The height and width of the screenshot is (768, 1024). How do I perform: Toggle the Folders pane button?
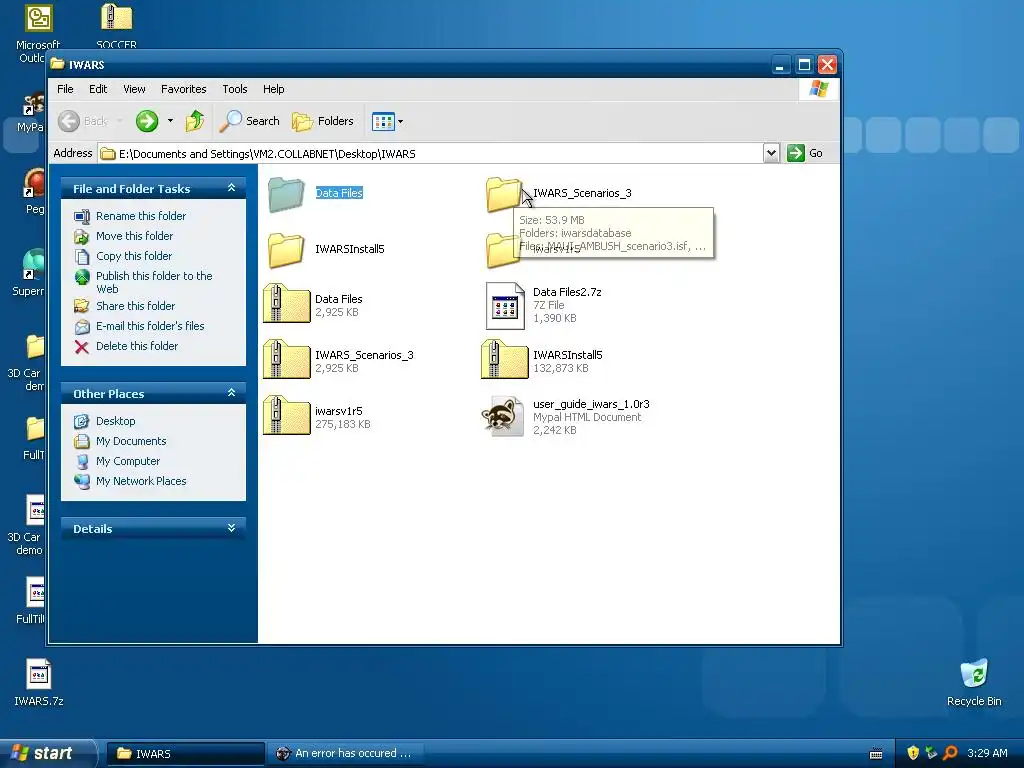pos(323,121)
